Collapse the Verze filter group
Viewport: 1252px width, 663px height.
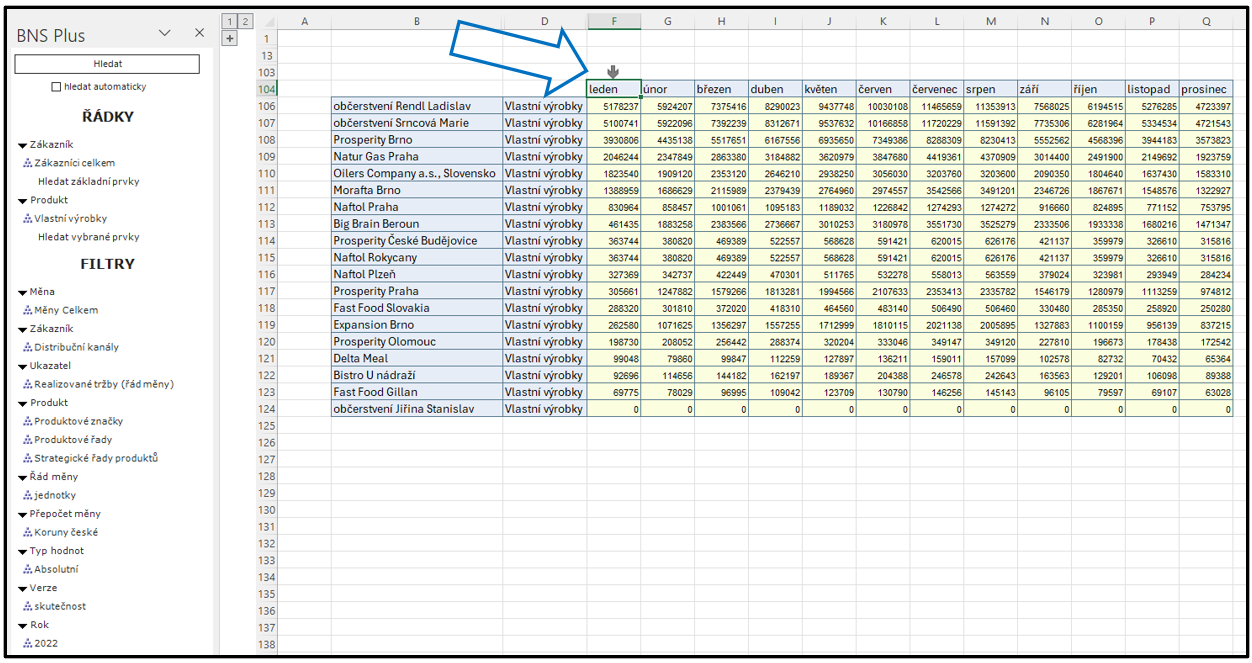click(x=22, y=589)
